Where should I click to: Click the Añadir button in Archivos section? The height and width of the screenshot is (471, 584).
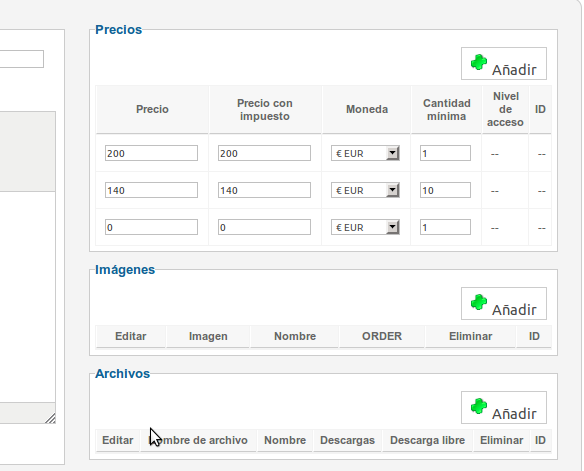tap(504, 407)
